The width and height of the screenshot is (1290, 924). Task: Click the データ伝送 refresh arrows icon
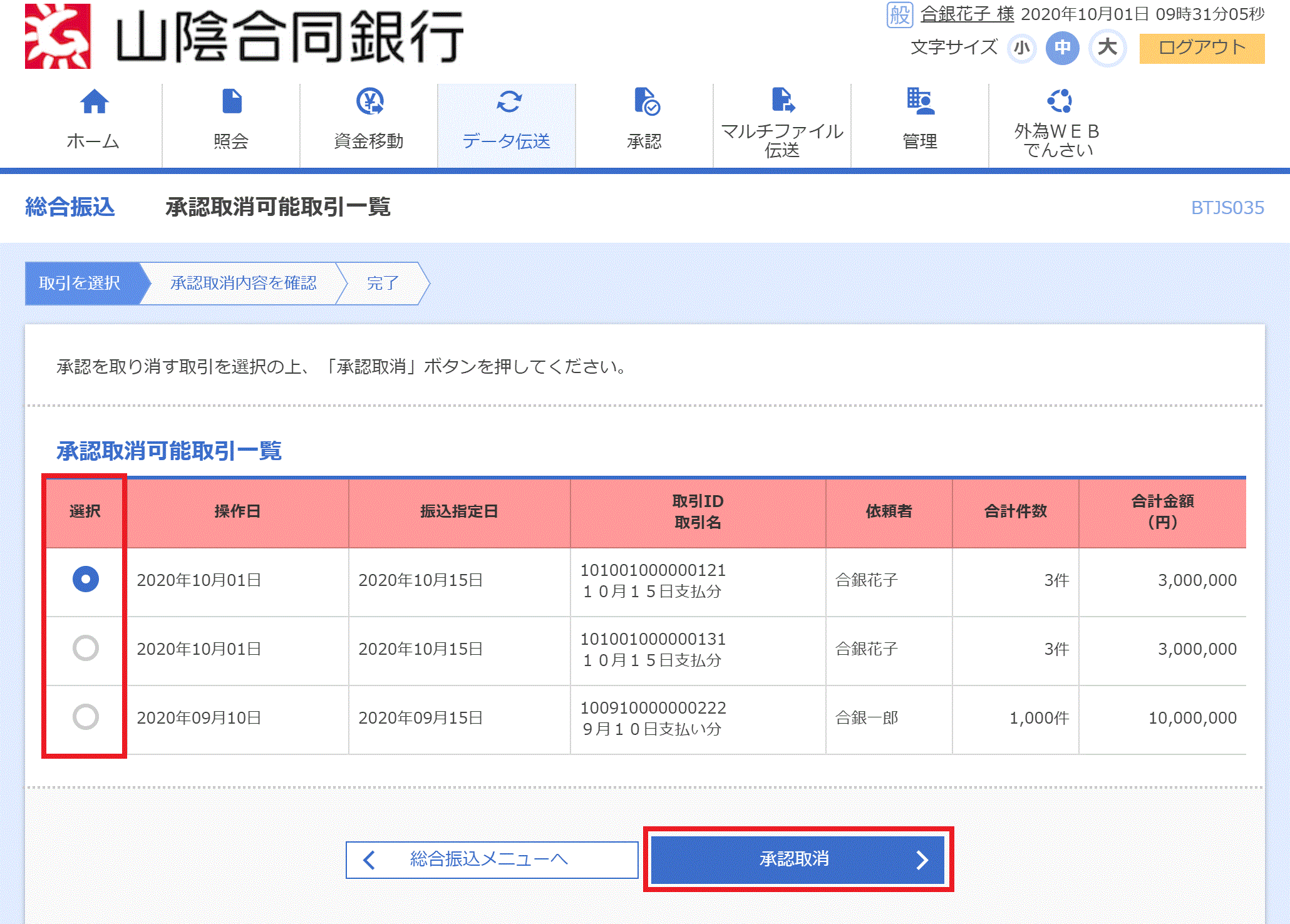click(x=508, y=101)
